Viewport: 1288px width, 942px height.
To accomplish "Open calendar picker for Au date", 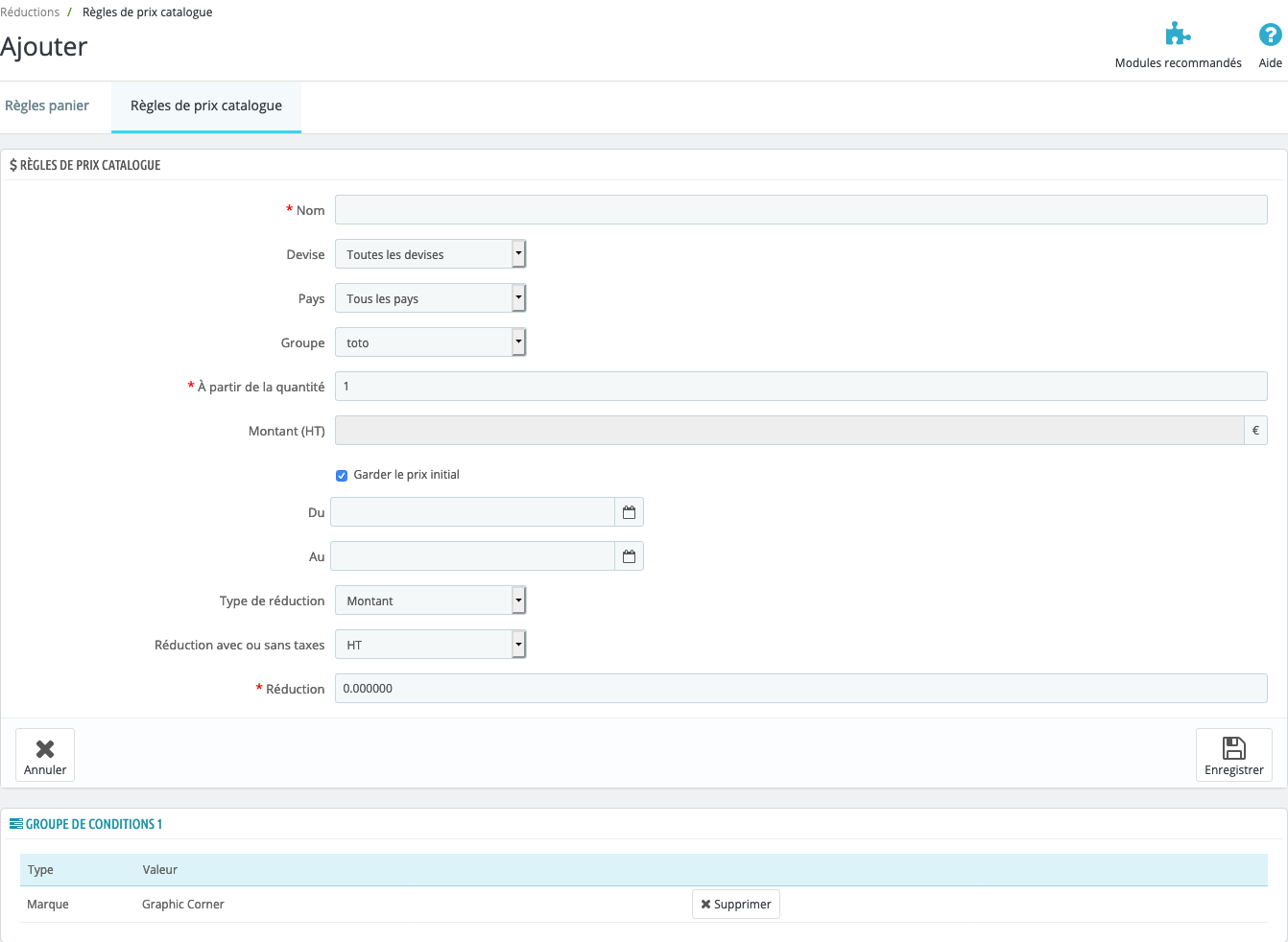I will coord(629,556).
